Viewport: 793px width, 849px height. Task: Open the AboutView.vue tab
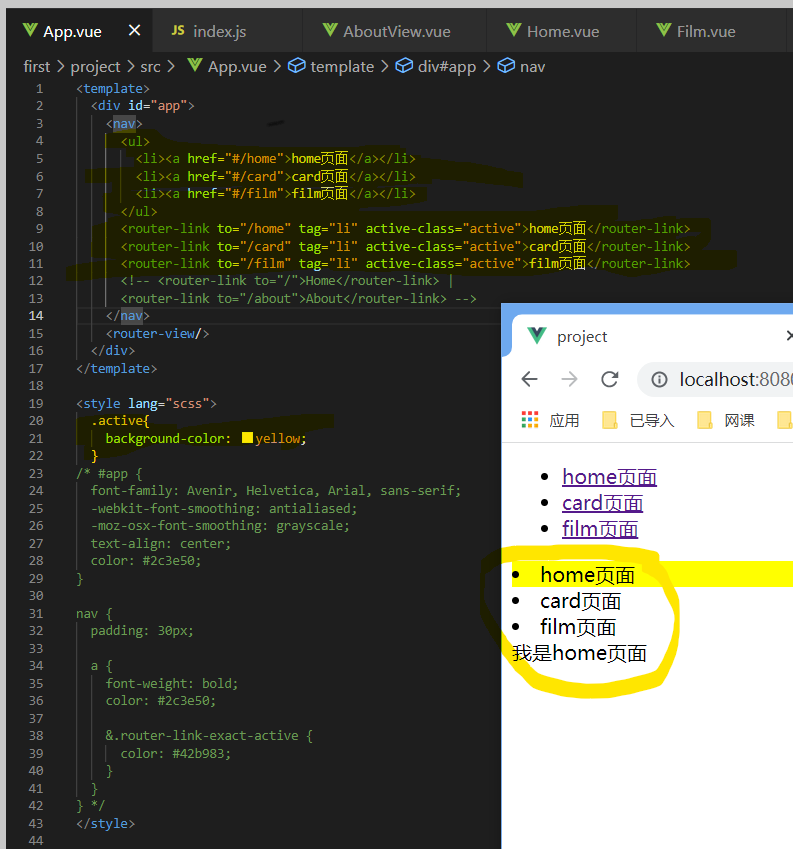pyautogui.click(x=397, y=31)
